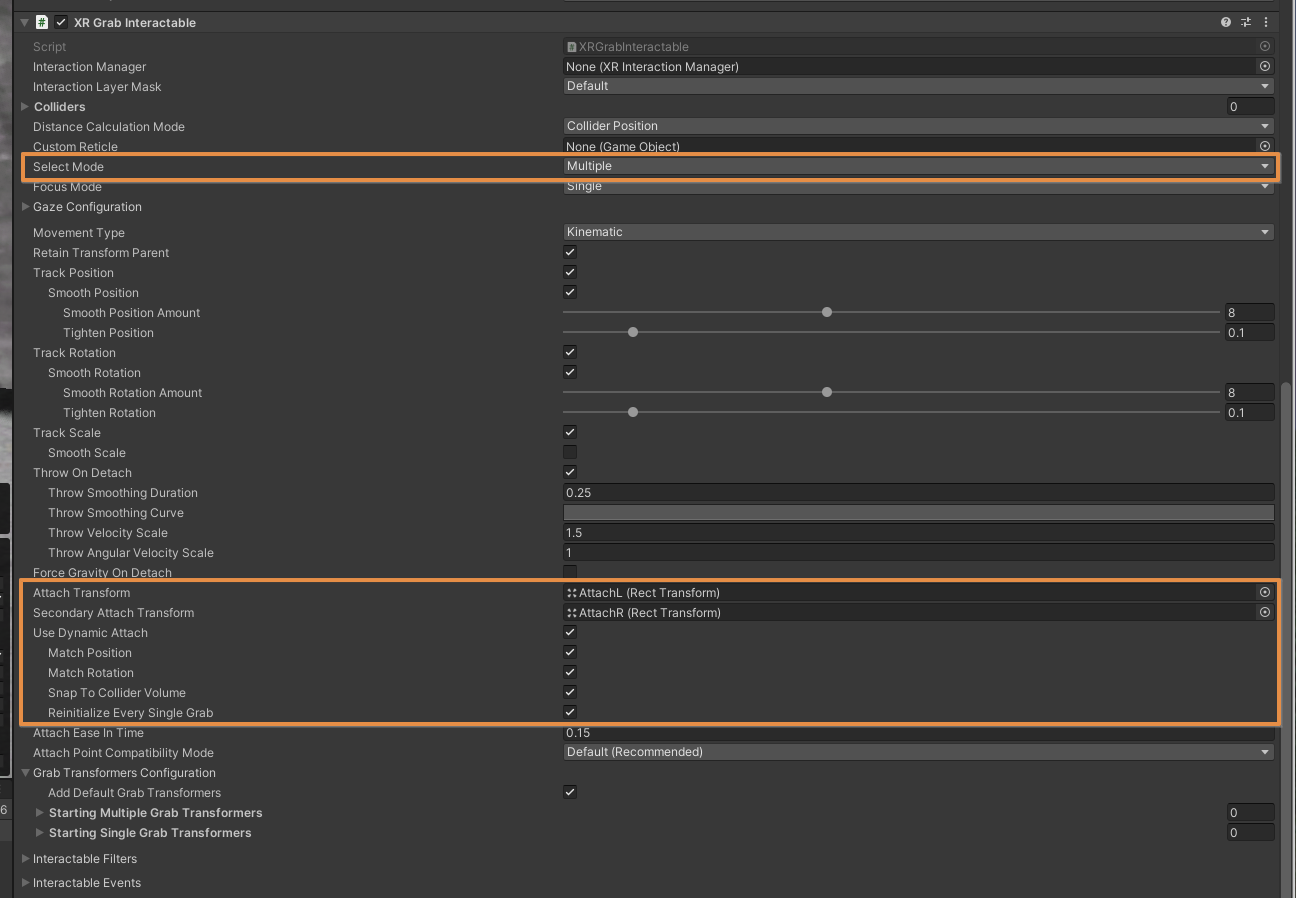Click Smooth Position Amount number field
This screenshot has height=898, width=1296.
(x=1250, y=312)
